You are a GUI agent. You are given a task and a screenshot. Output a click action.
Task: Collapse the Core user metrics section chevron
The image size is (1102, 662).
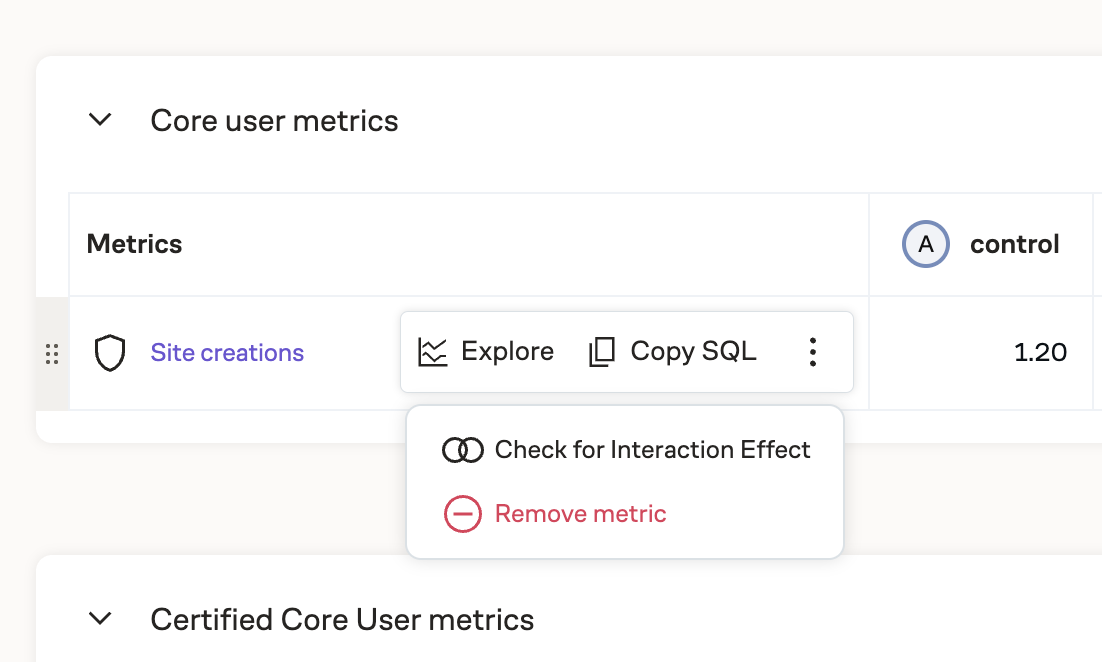[x=100, y=121]
